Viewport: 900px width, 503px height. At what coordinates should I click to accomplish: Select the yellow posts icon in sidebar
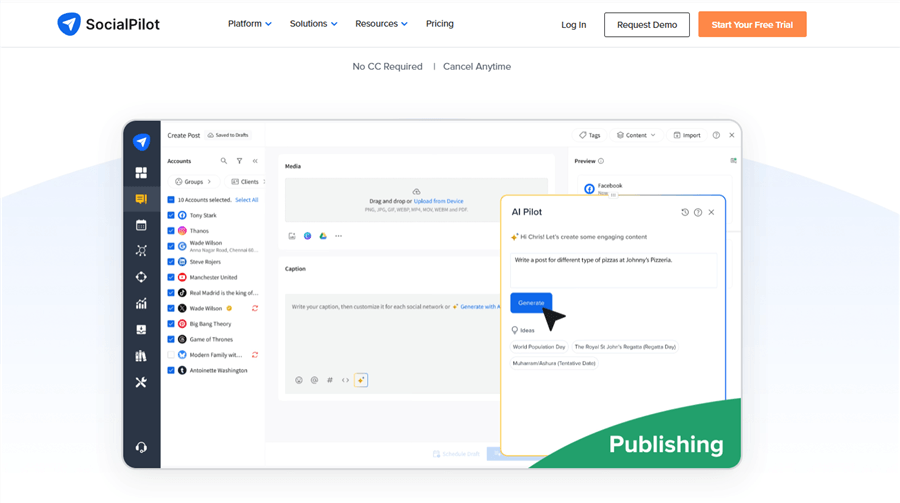tap(141, 199)
